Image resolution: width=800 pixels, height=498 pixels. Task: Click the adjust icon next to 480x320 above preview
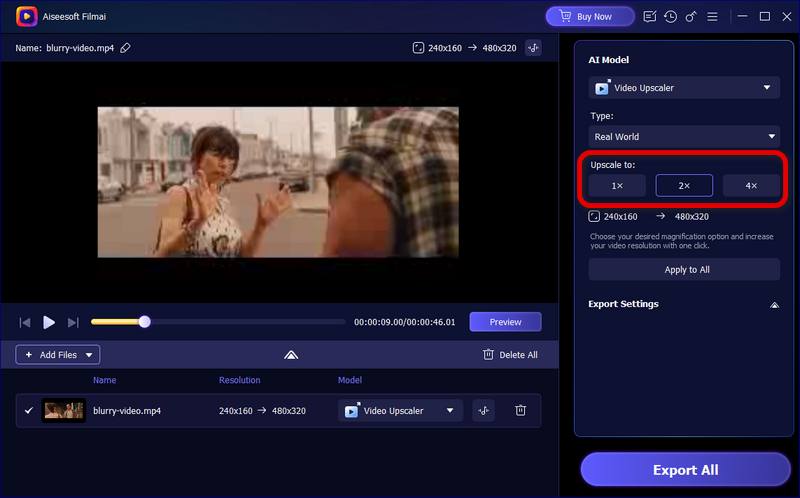coord(534,48)
